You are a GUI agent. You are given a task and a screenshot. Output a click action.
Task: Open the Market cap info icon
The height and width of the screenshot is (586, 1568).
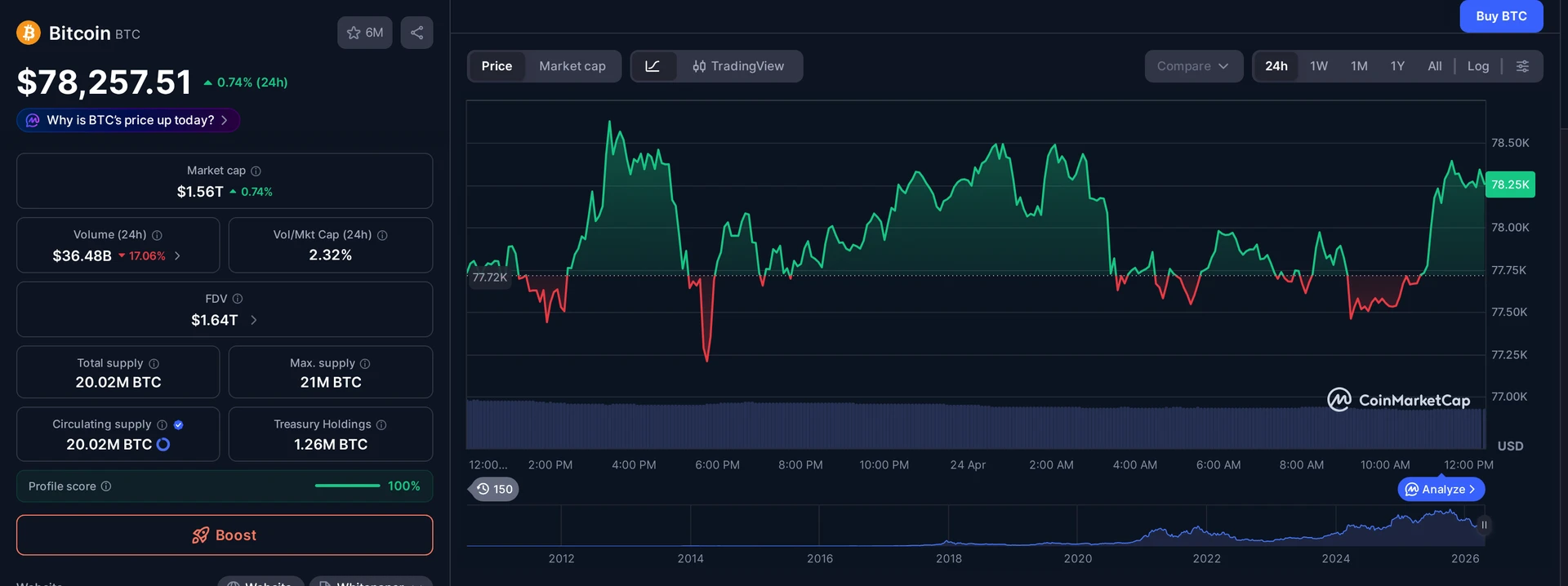point(256,171)
